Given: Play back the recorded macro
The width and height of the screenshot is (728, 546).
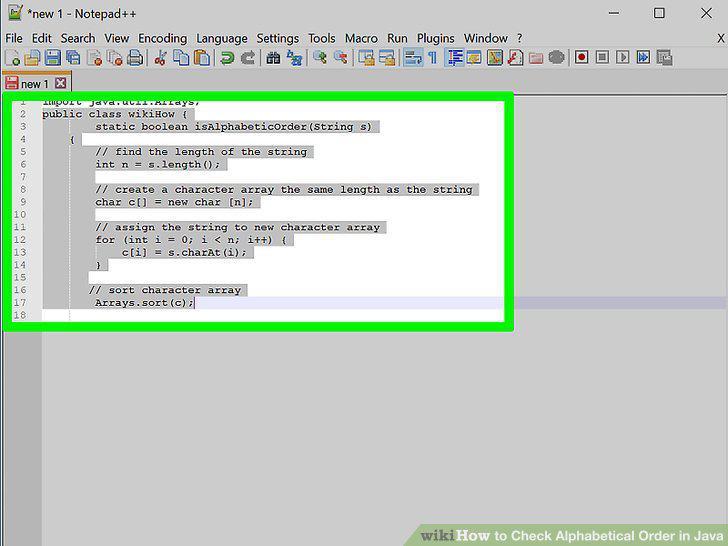Looking at the screenshot, I should click(623, 58).
